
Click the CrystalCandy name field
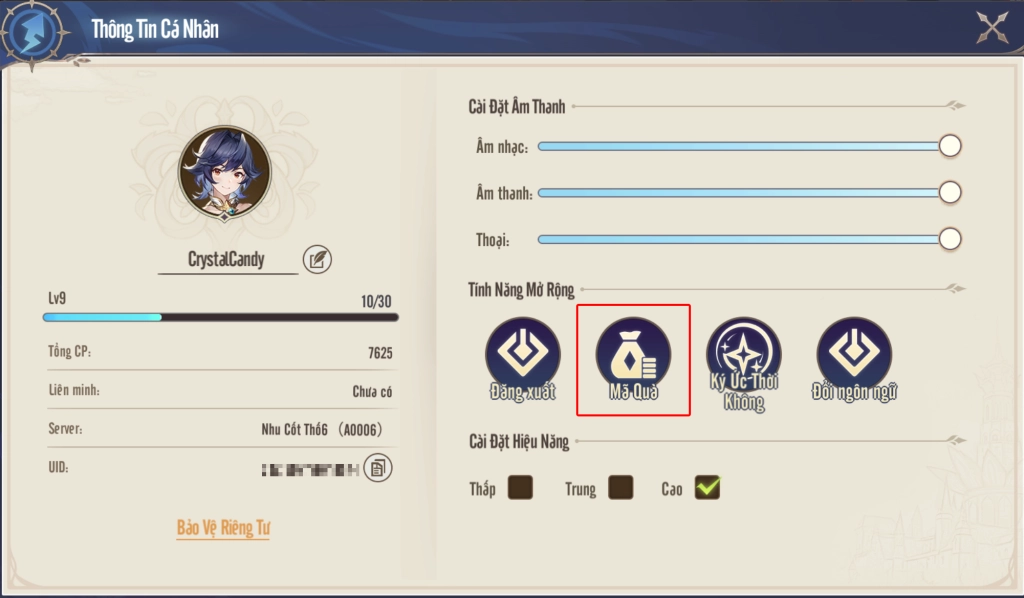pyautogui.click(x=227, y=260)
